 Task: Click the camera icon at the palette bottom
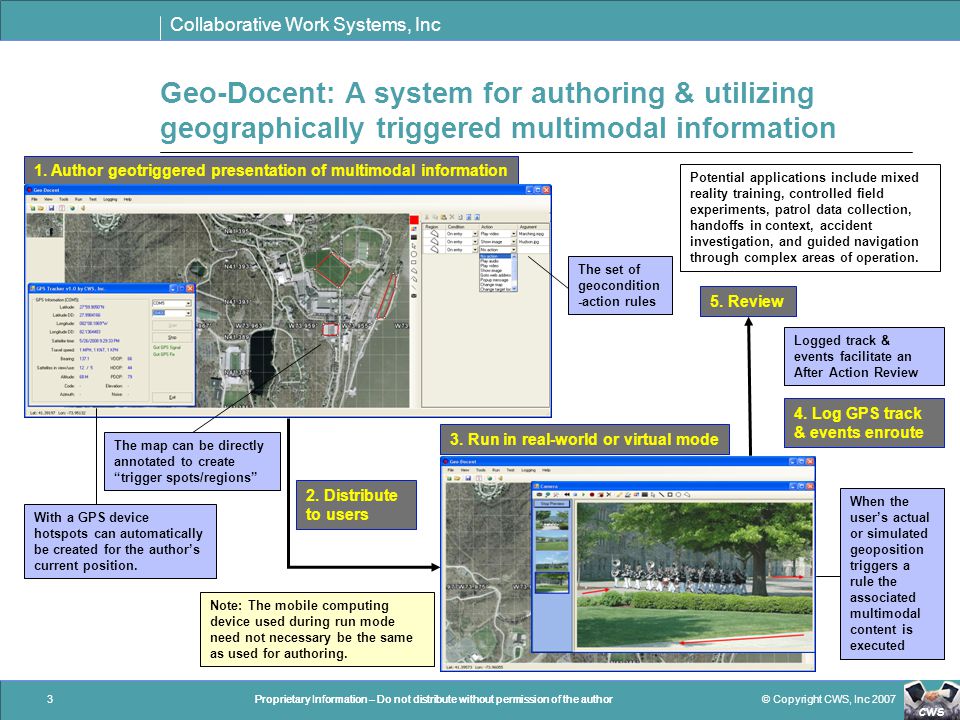click(x=414, y=296)
